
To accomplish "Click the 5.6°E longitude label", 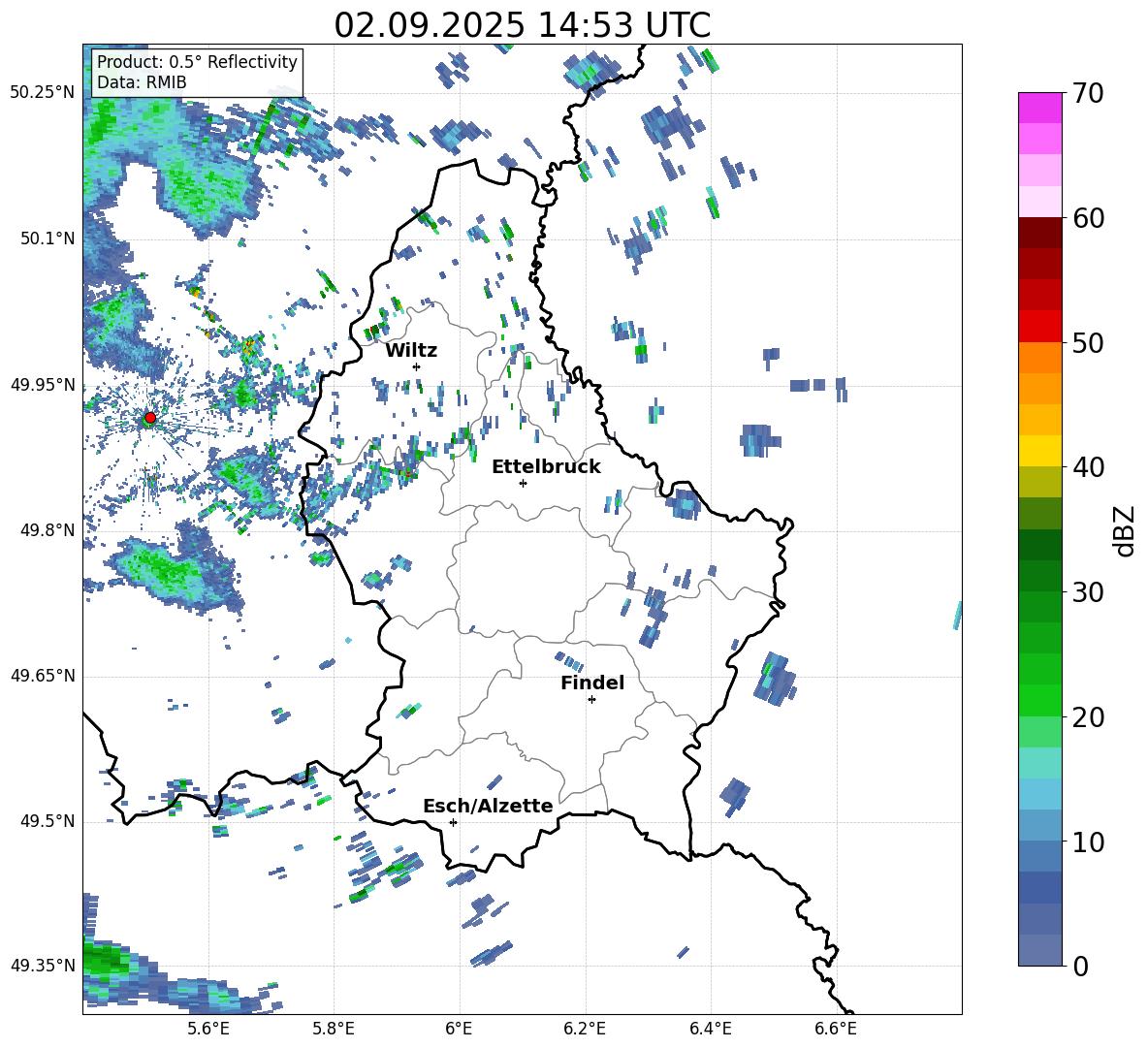I will [x=208, y=1029].
